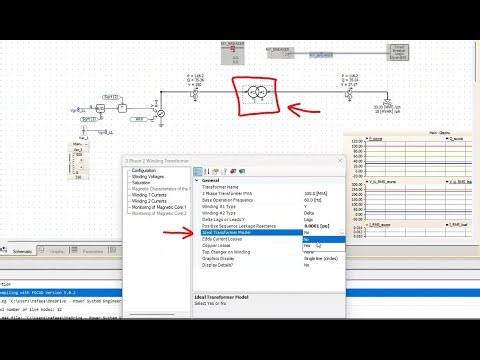Click the Delta Lags or Leads Y value
This screenshot has height=360, width=480.
308,220
